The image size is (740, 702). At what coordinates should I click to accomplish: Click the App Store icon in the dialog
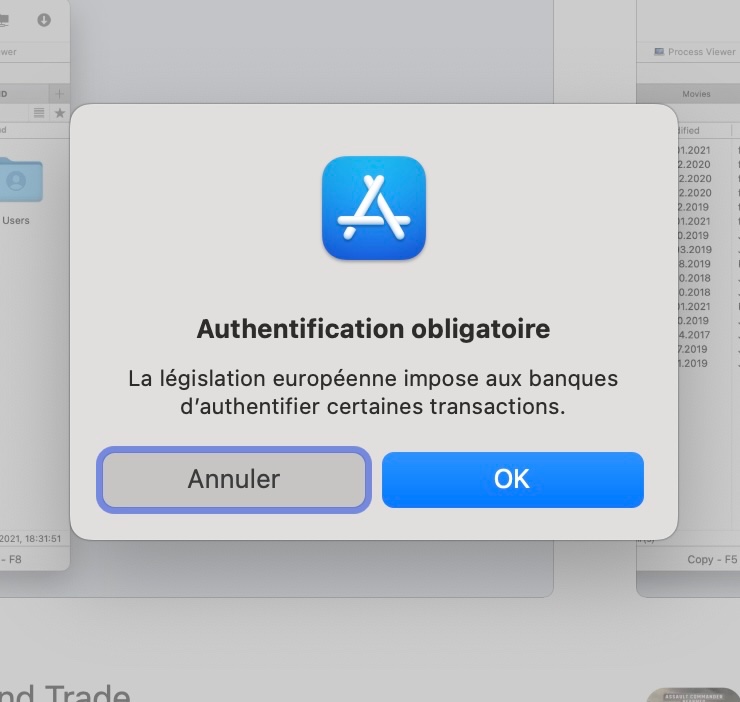coord(374,208)
